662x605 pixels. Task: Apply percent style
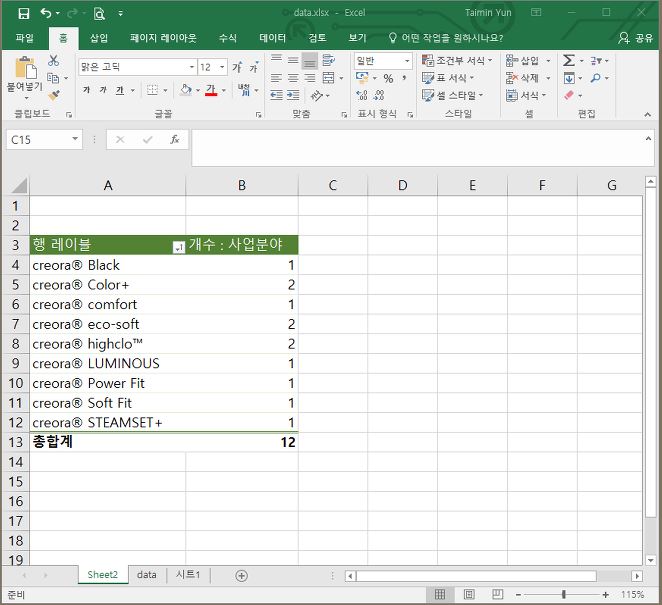(x=388, y=79)
